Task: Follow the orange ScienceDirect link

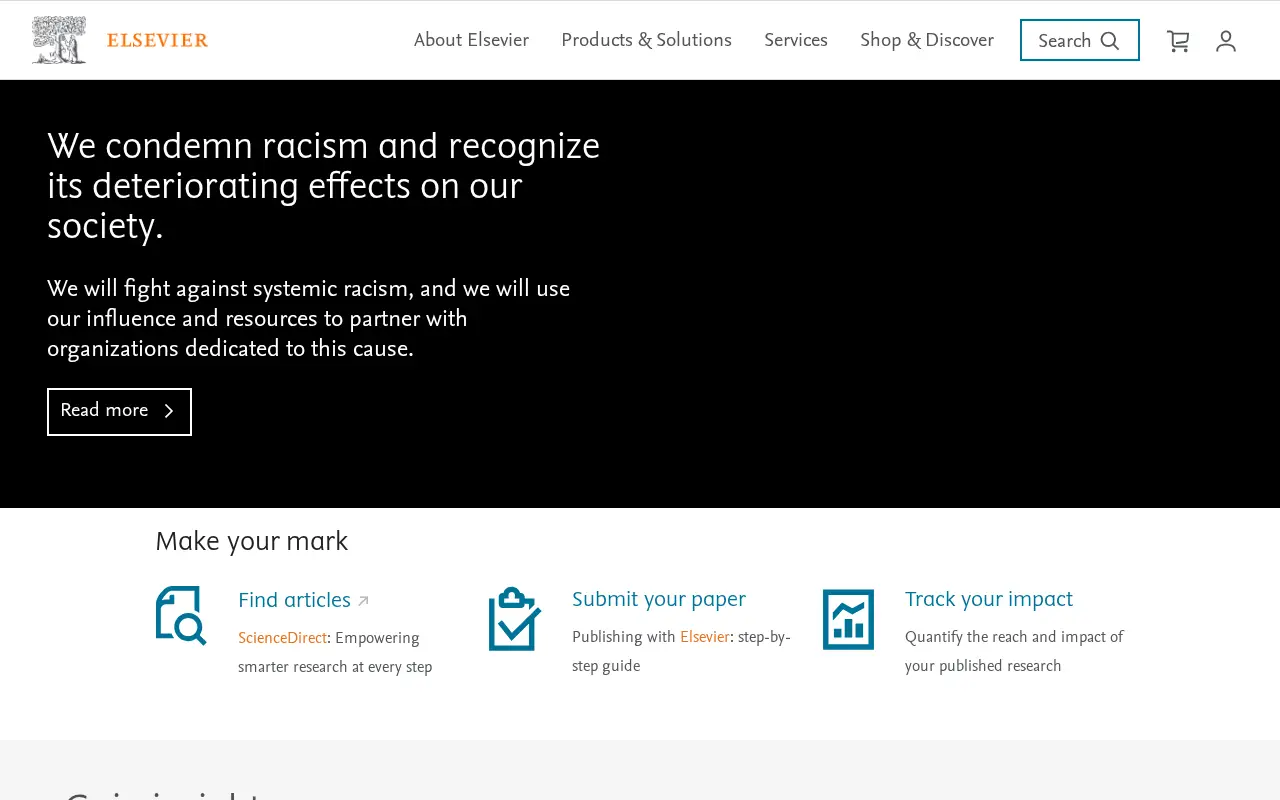Action: pyautogui.click(x=282, y=638)
